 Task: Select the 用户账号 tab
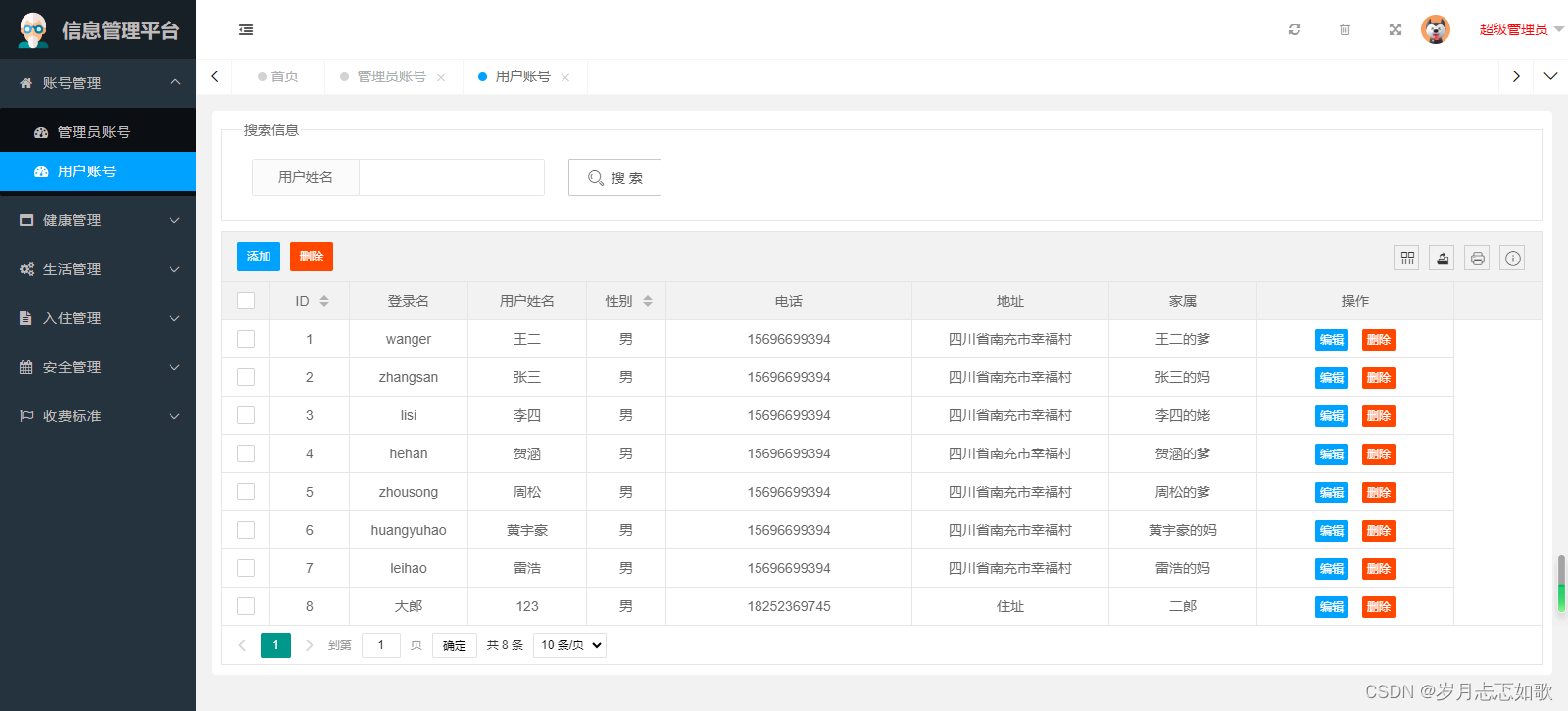tap(523, 76)
